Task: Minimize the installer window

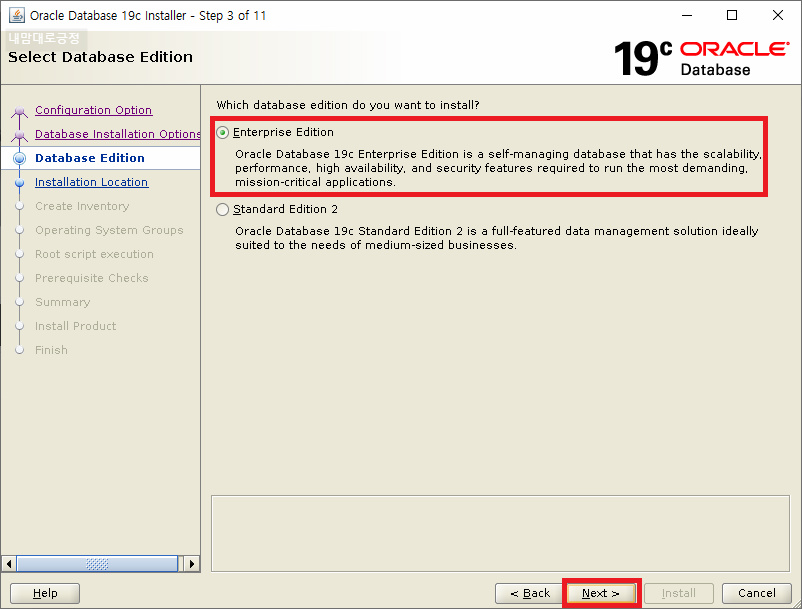Action: coord(687,15)
